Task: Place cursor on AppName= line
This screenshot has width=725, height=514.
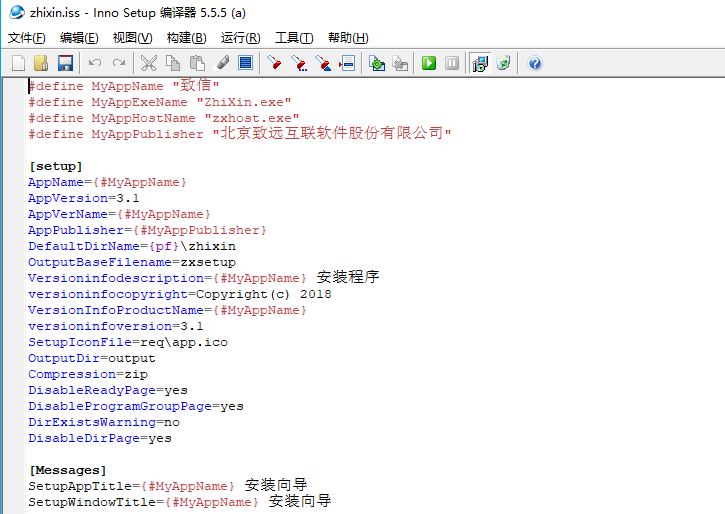Action: tap(107, 182)
